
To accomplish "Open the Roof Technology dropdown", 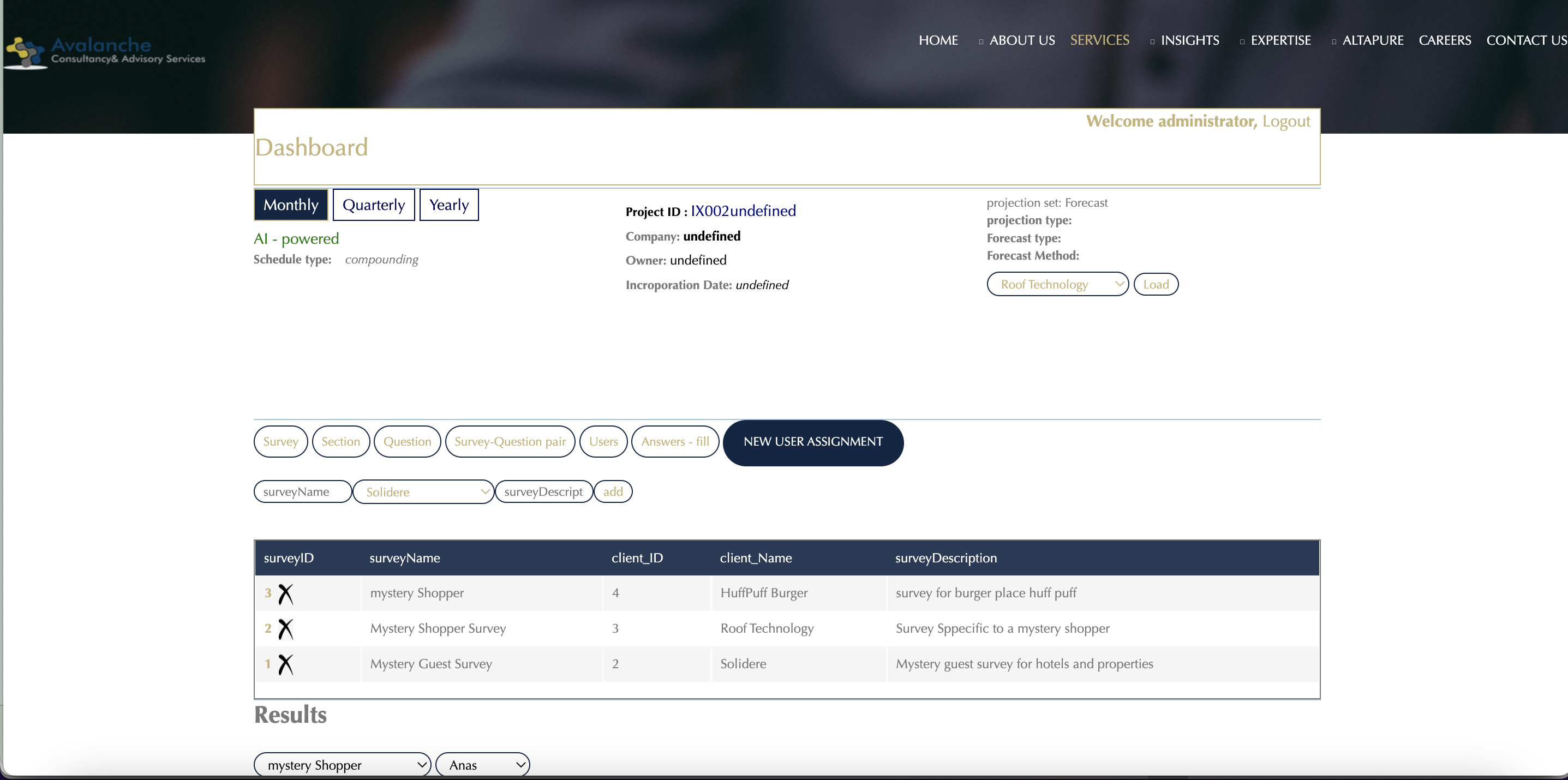I will pyautogui.click(x=1057, y=284).
